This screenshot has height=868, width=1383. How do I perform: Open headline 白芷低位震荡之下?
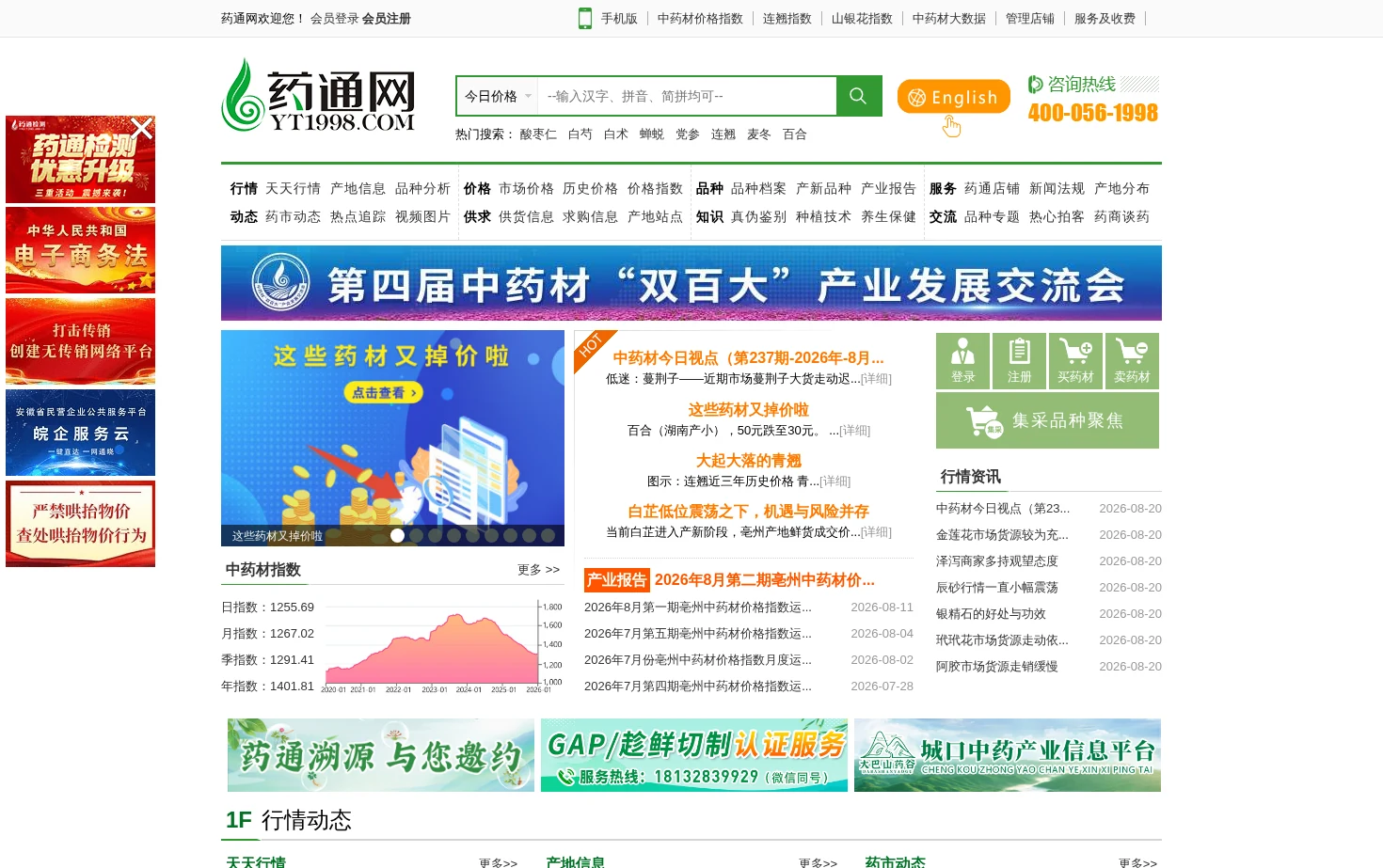click(748, 511)
